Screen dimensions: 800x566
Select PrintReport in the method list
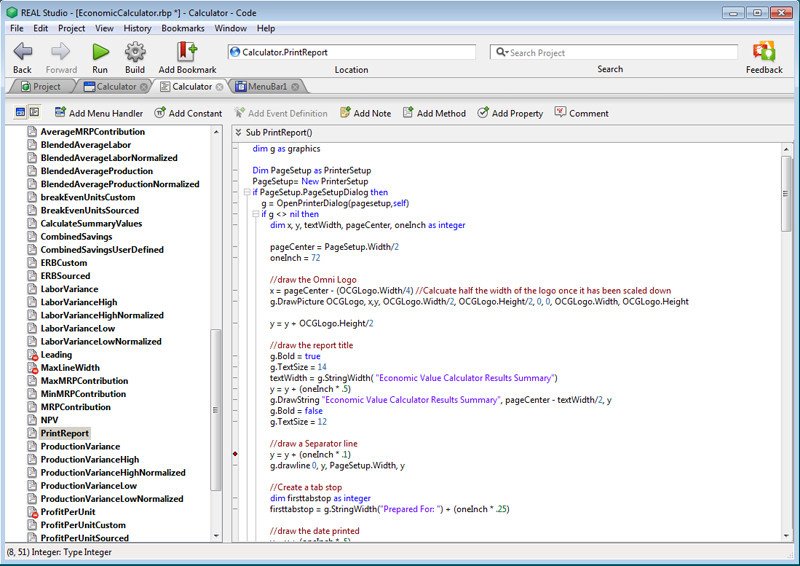(x=65, y=433)
